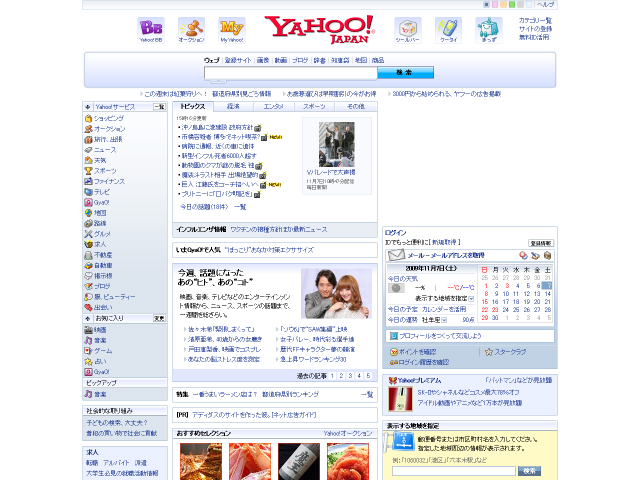The height and width of the screenshot is (480, 640).
Task: Open the toolbar cube icon in header
Action: (407, 30)
